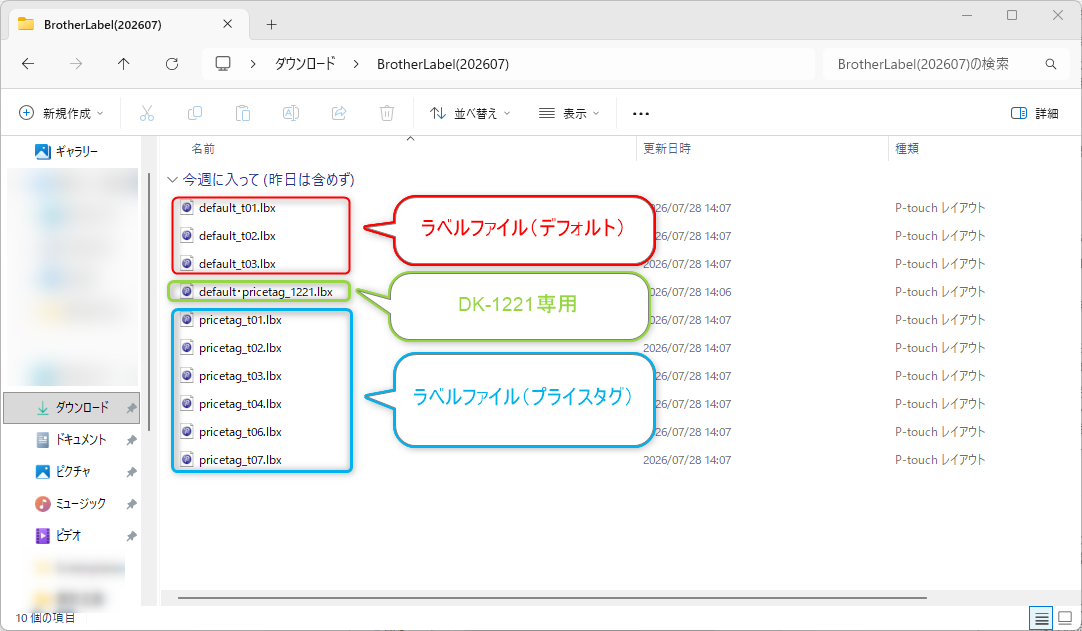
Task: Select the file pricetag_t02.lbx
Action: click(x=240, y=348)
